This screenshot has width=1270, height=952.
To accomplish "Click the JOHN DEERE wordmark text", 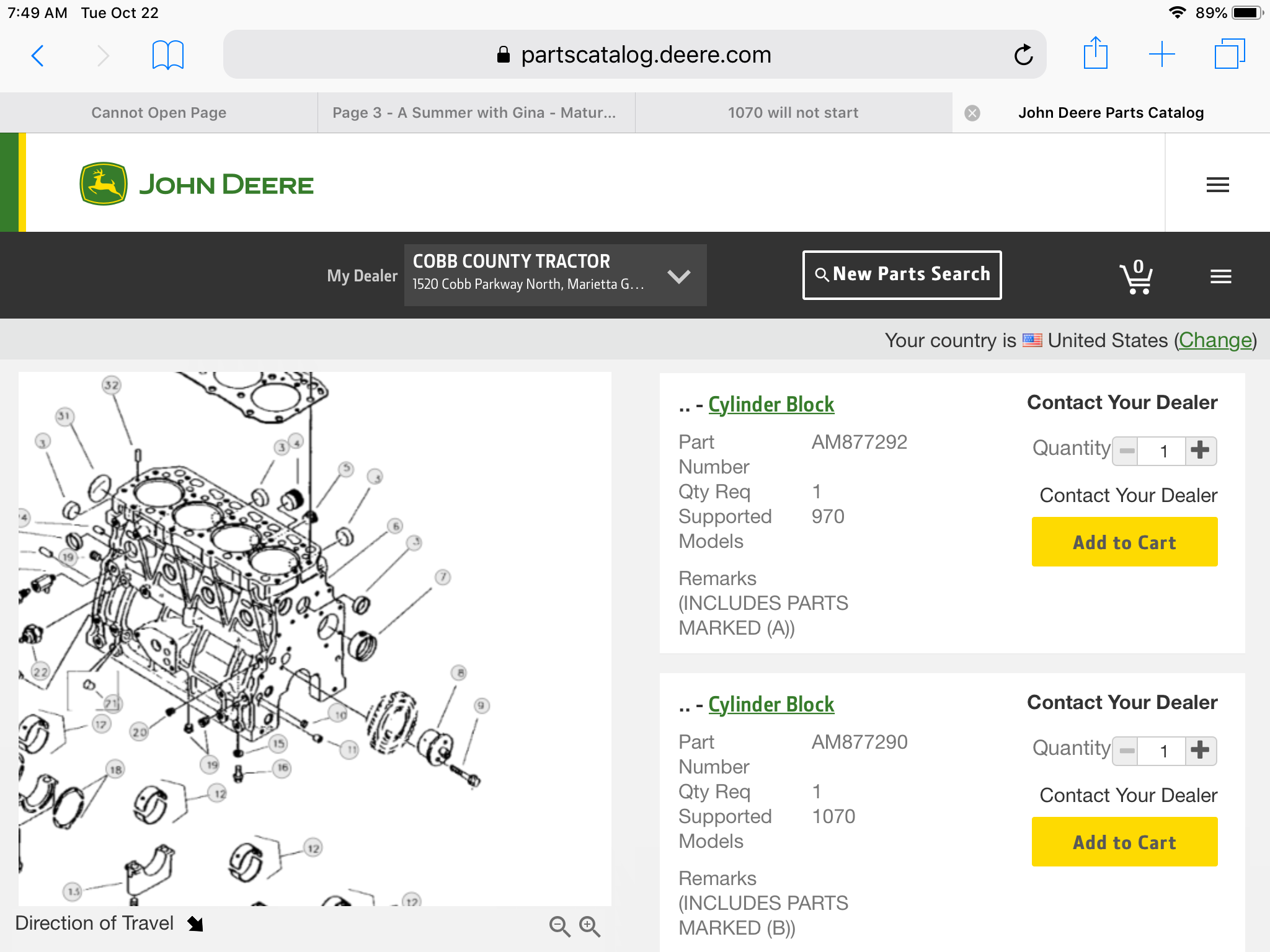I will click(226, 185).
